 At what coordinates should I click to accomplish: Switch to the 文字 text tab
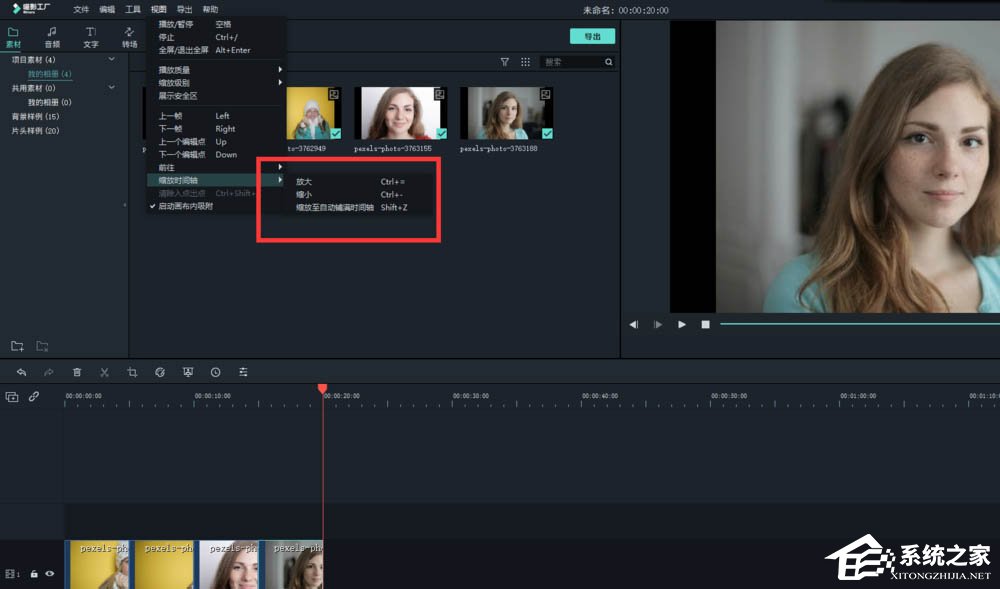(x=91, y=38)
